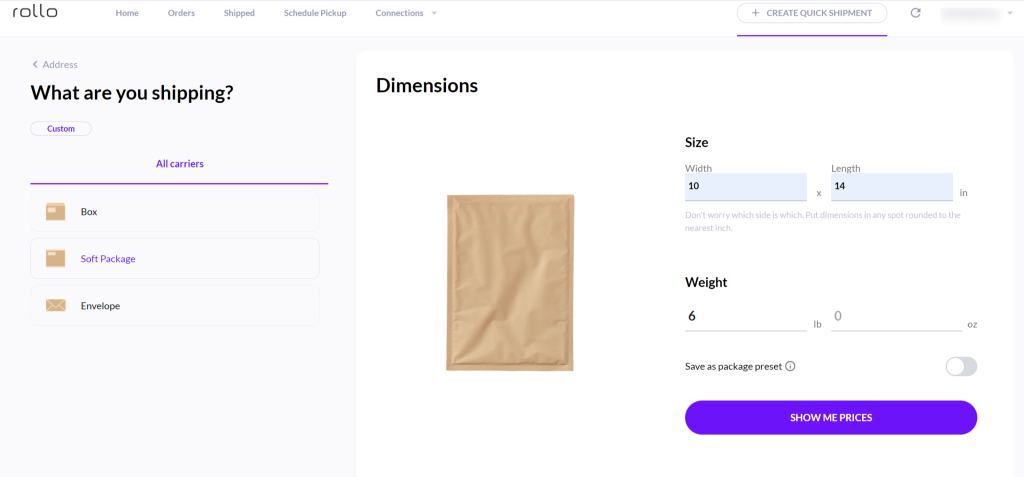
Task: Click the Width input field
Action: click(745, 187)
